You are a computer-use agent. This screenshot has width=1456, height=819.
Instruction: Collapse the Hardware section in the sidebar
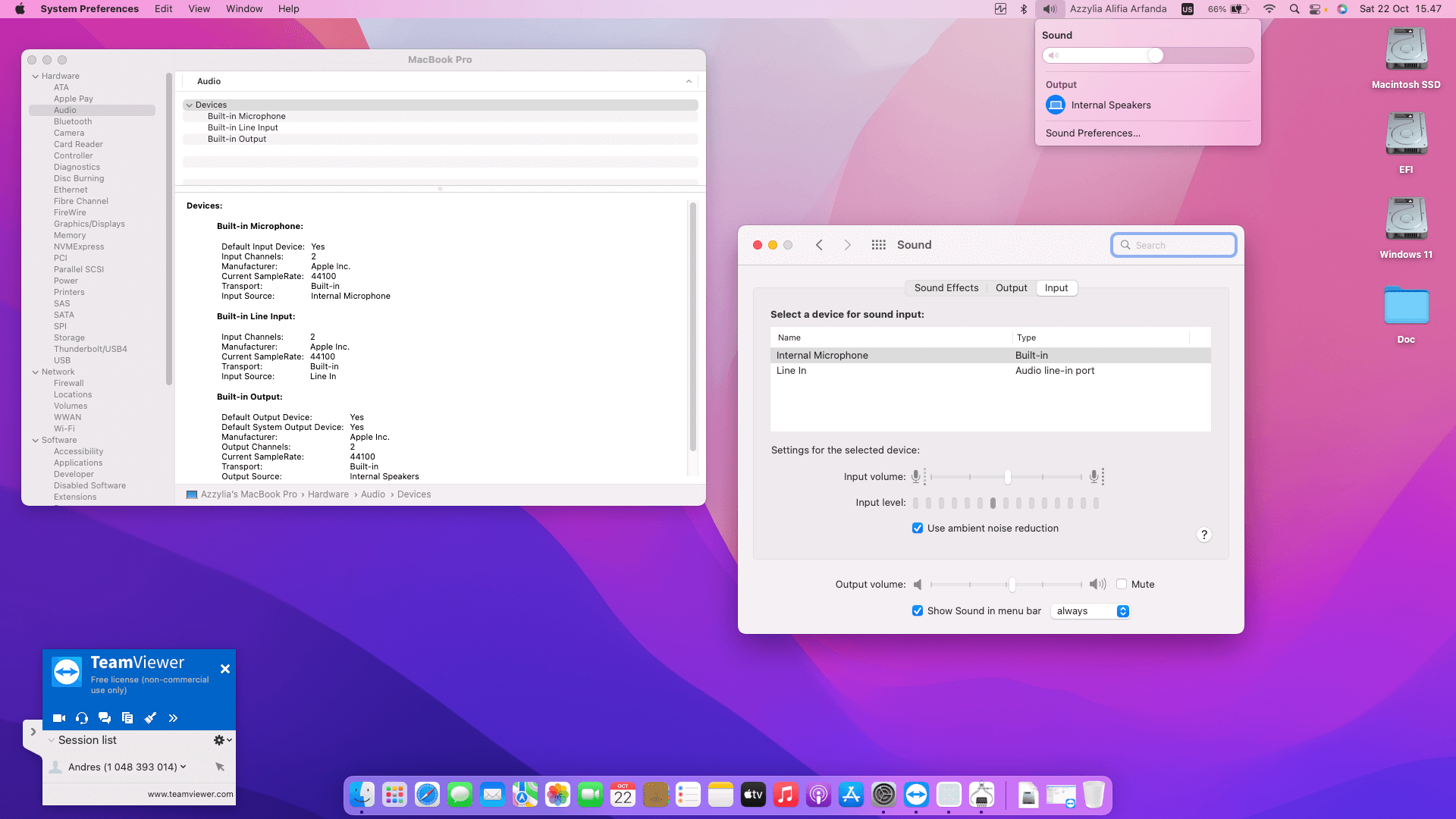pos(36,77)
